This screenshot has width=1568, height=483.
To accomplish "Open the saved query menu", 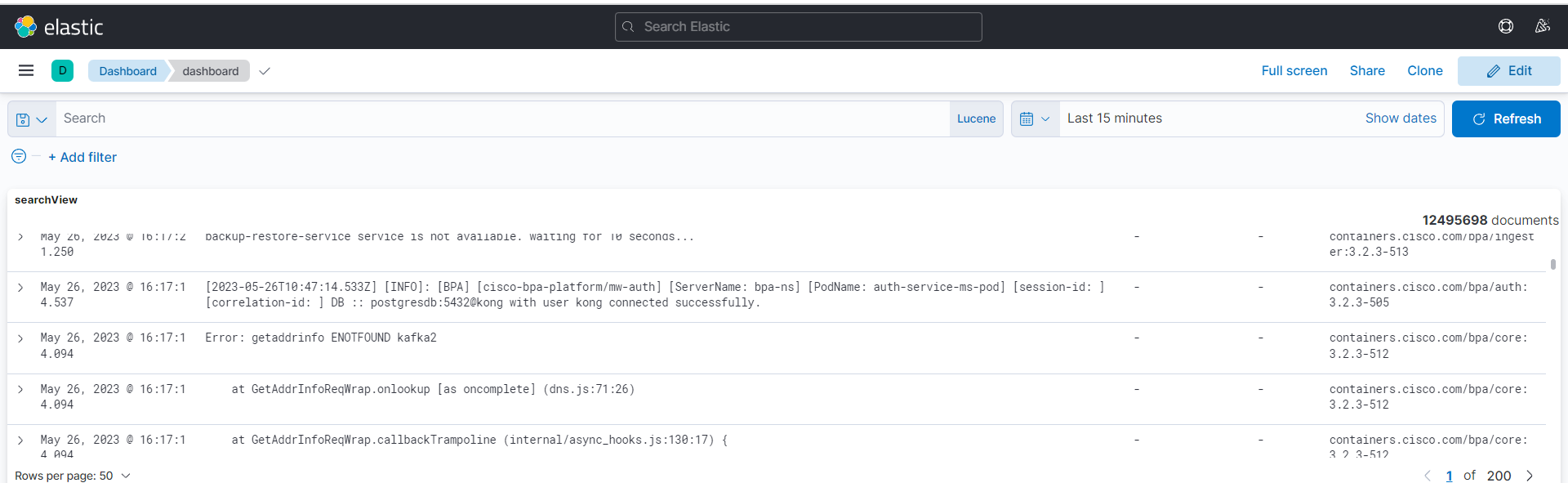I will coord(32,119).
